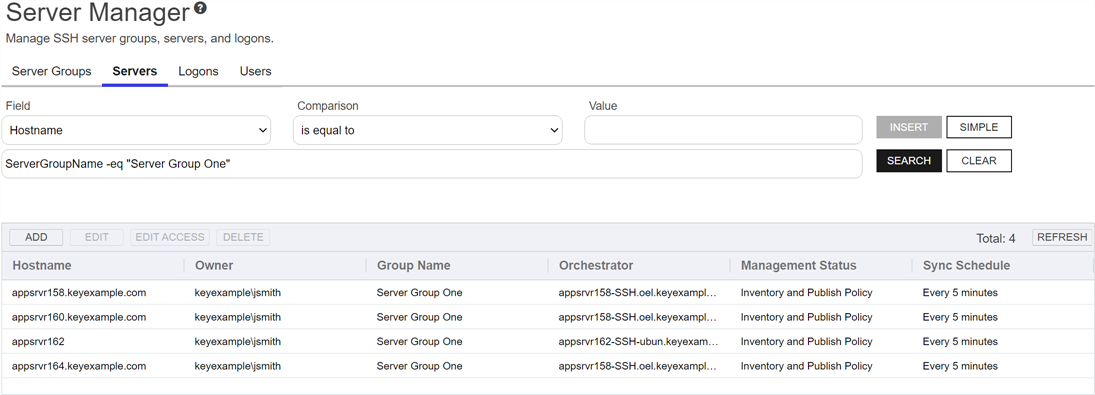The height and width of the screenshot is (395, 1095).
Task: Switch to the Server Groups tab
Action: pyautogui.click(x=52, y=71)
